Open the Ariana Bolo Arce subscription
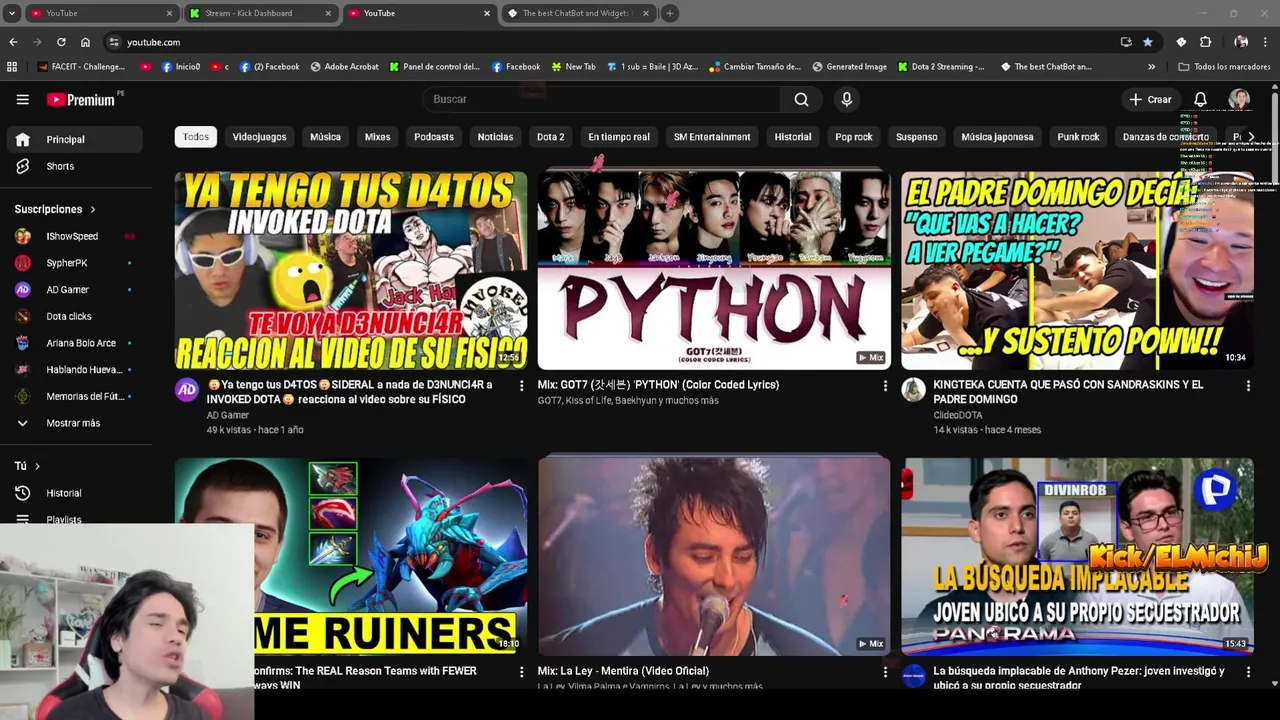The image size is (1280, 720). click(75, 343)
